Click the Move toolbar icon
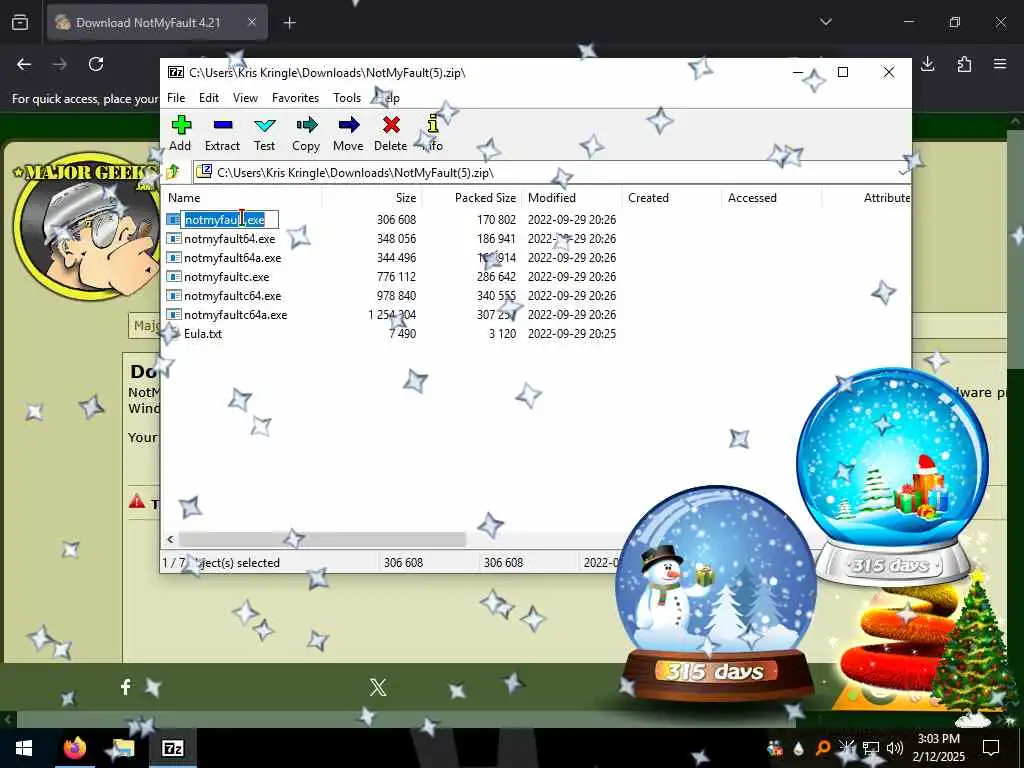 tap(349, 125)
